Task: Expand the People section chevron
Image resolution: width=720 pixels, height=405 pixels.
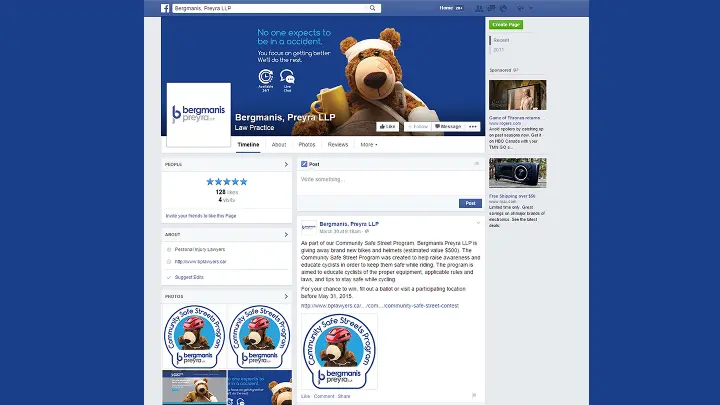Action: (x=286, y=164)
